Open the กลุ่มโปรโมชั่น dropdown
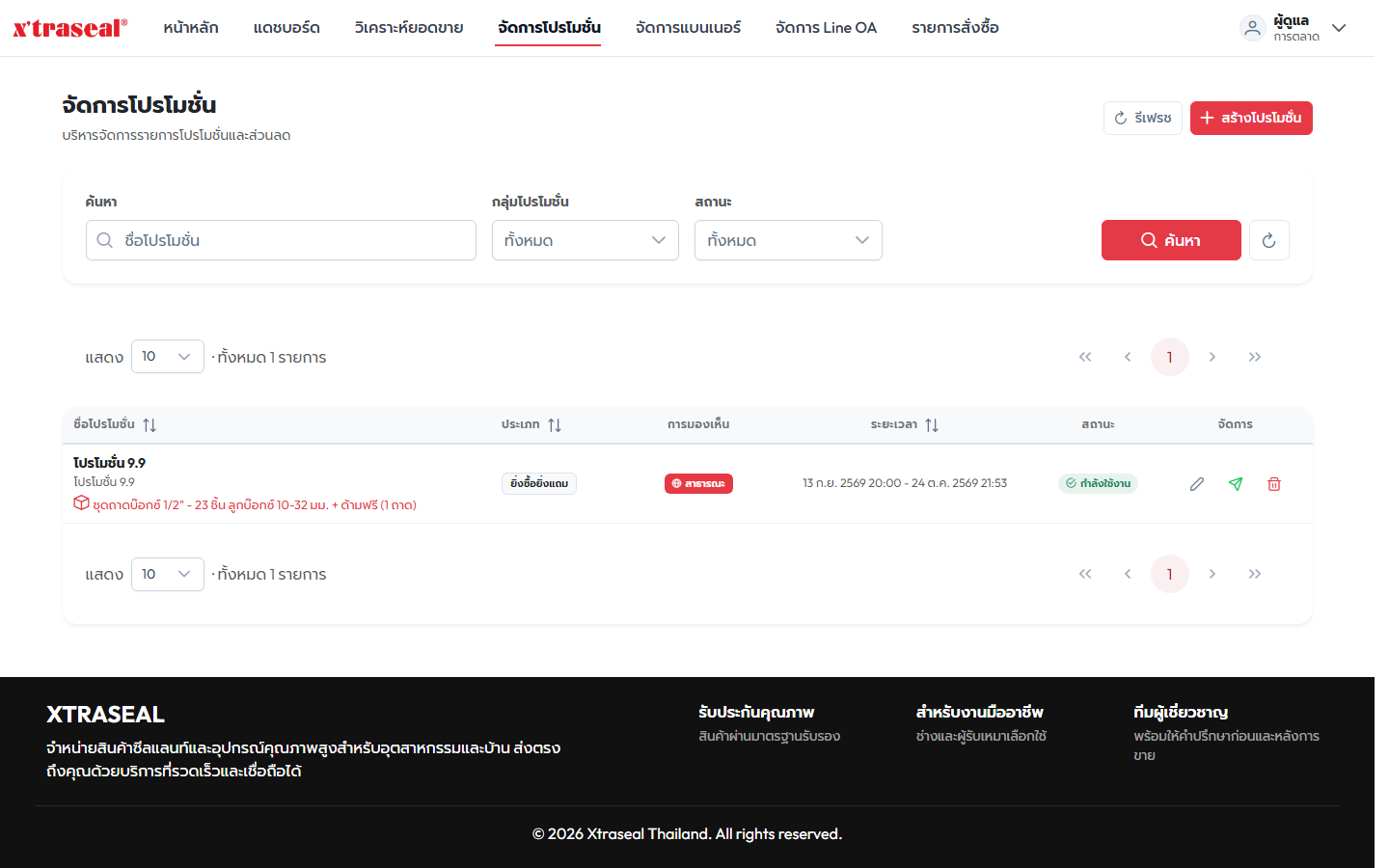Viewport: 1389px width, 868px height. click(x=586, y=240)
